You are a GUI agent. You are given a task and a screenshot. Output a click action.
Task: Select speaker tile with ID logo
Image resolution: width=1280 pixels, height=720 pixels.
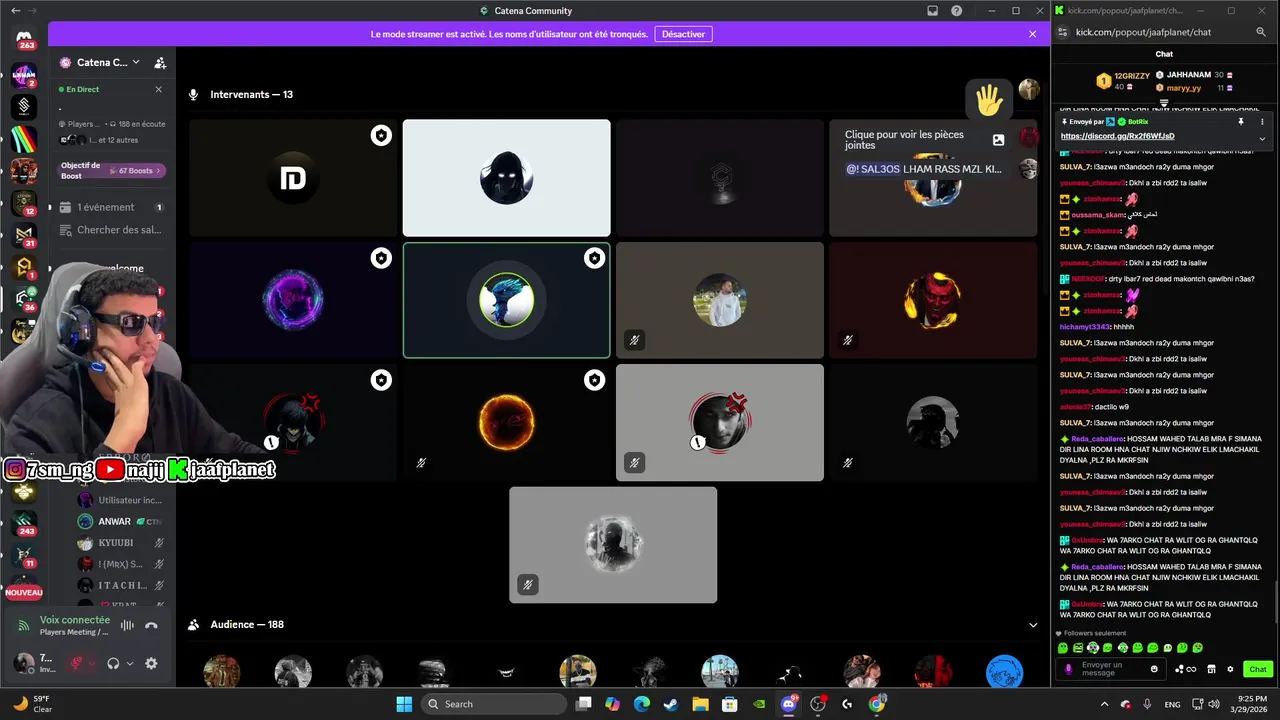pyautogui.click(x=293, y=178)
